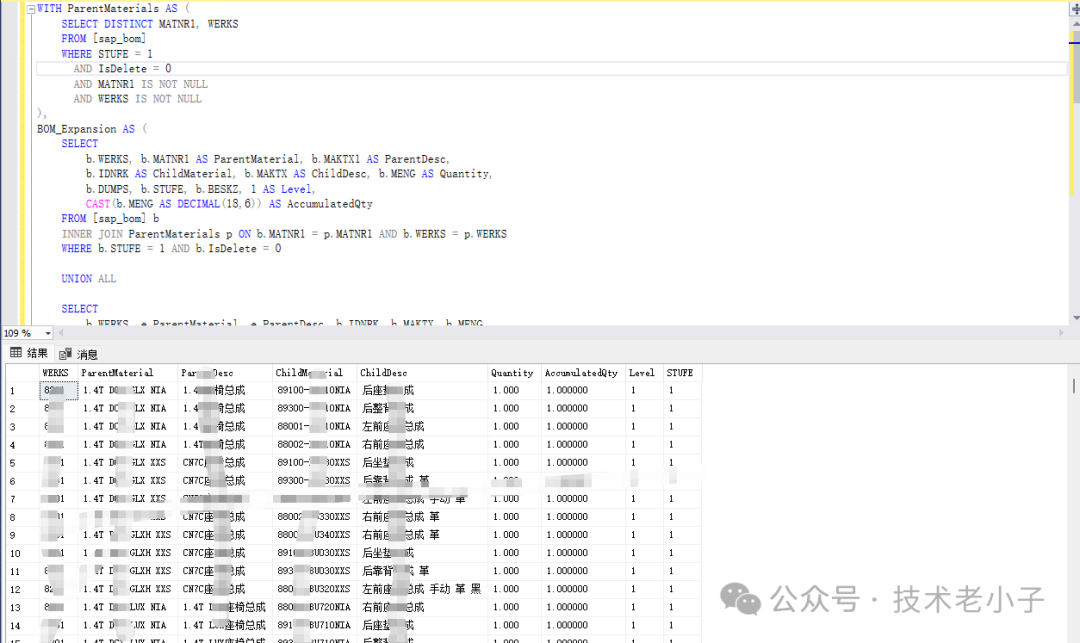
Task: Select the WERKS column header
Action: point(56,373)
